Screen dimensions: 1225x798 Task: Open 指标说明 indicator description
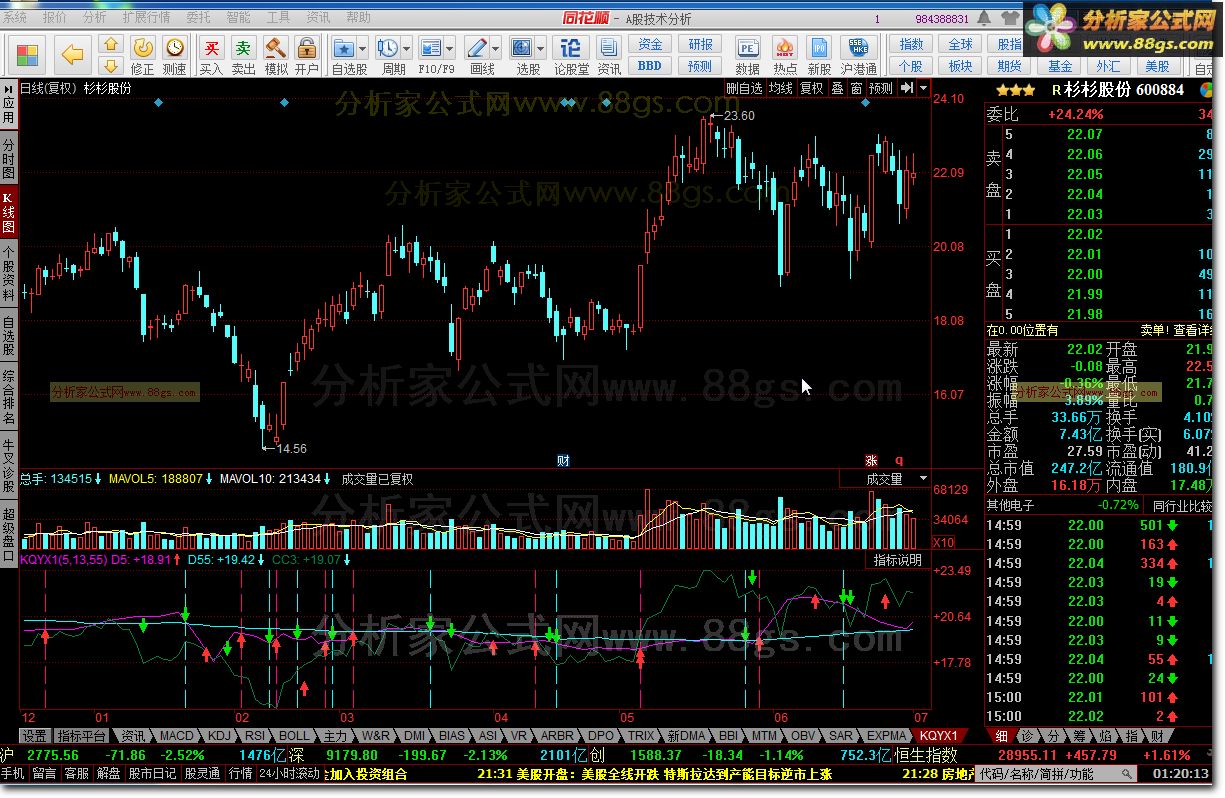pyautogui.click(x=898, y=560)
